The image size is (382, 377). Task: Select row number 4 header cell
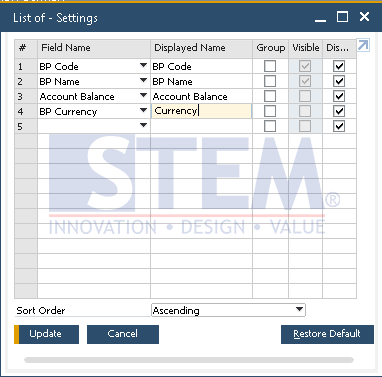26,111
